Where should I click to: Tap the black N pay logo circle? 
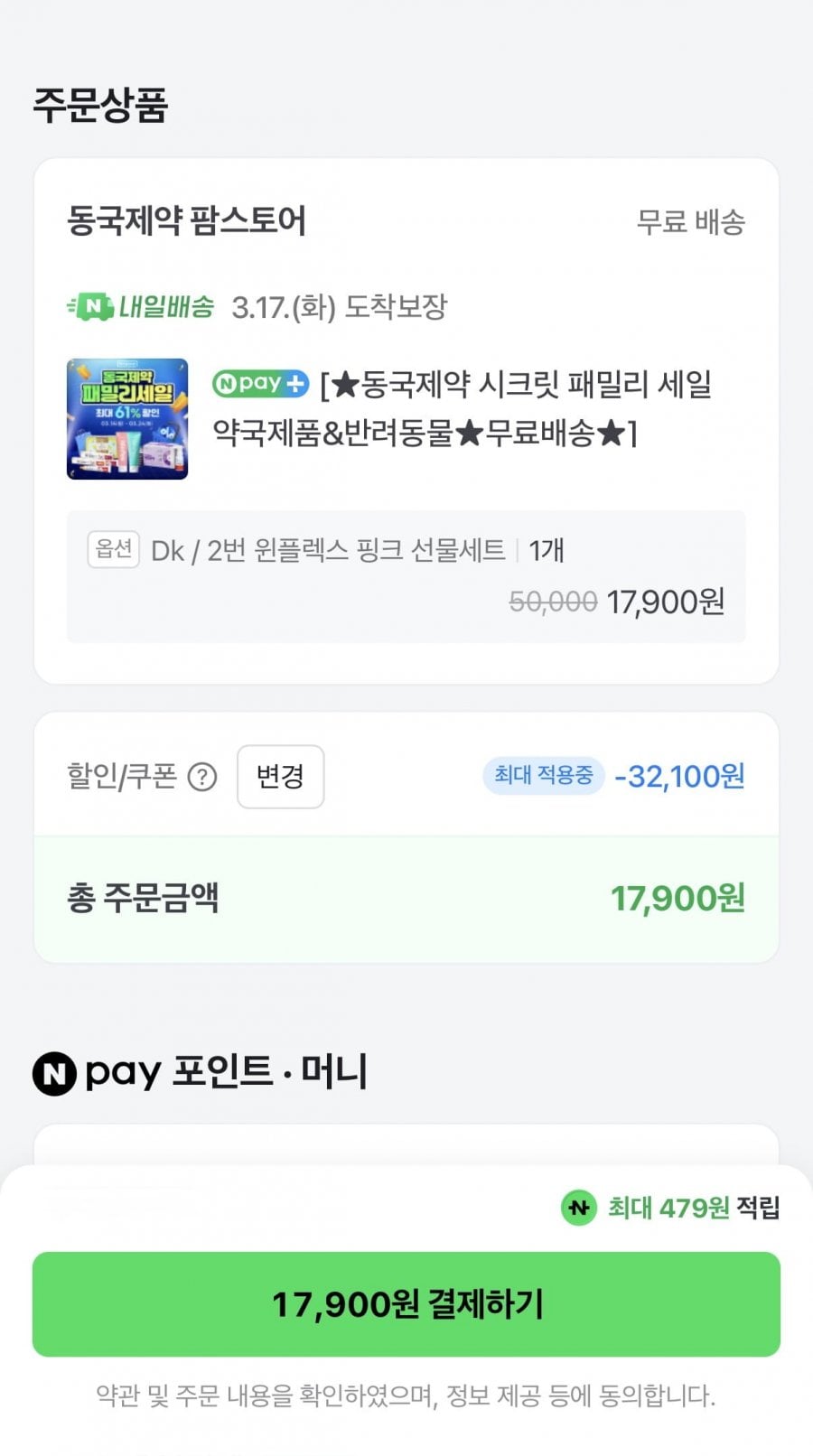pos(54,1073)
